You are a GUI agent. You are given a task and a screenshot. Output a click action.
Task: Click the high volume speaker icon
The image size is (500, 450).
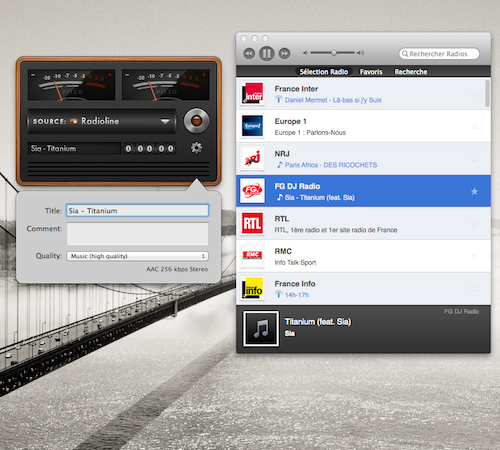click(360, 53)
